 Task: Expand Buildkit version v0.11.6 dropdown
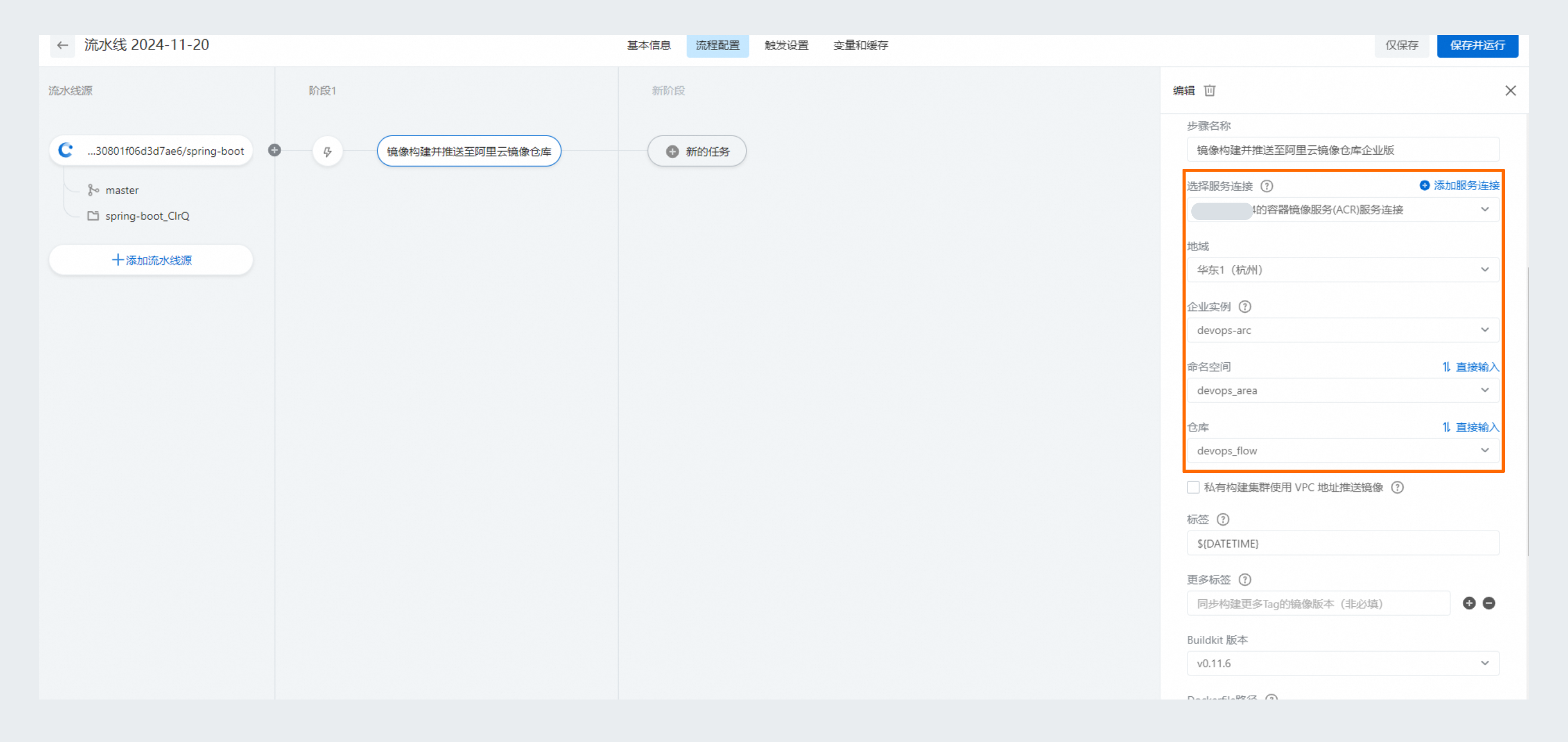point(1343,663)
